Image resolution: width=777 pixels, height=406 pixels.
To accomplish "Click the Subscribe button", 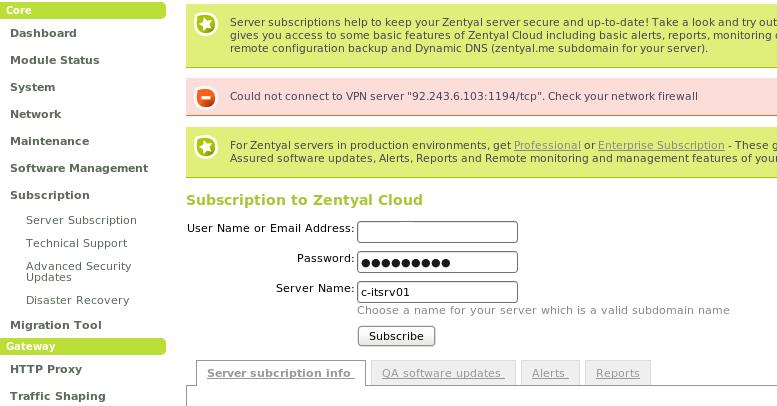I will tap(396, 336).
